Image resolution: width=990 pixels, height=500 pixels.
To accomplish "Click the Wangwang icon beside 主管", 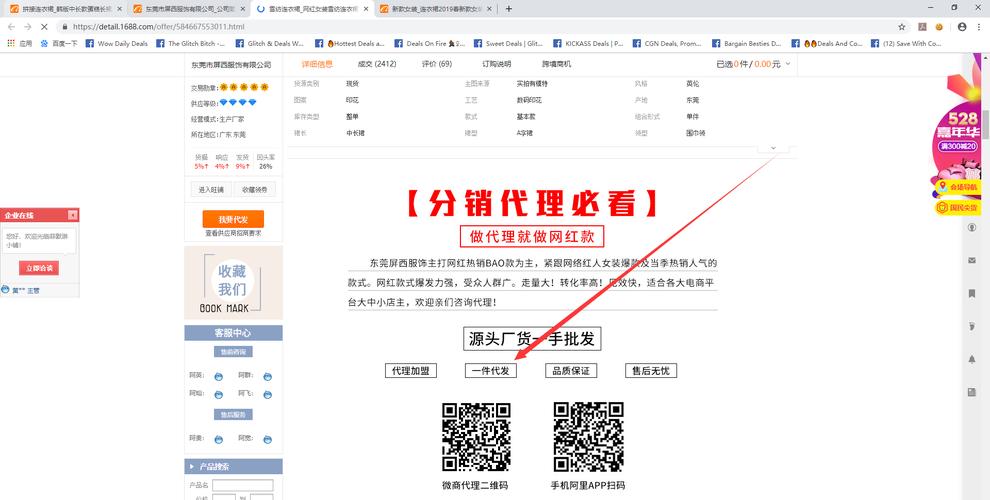I will tap(6, 290).
